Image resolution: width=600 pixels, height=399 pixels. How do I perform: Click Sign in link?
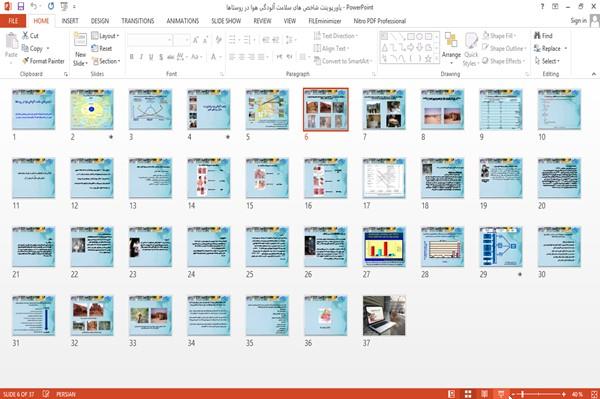(578, 21)
